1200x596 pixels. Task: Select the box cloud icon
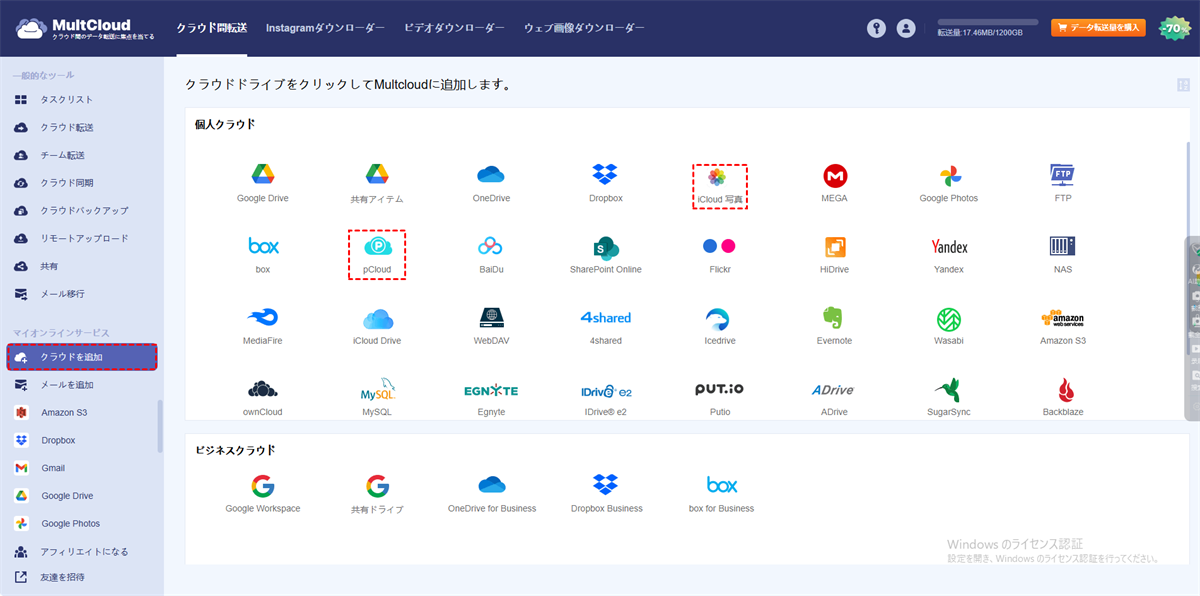tap(263, 246)
